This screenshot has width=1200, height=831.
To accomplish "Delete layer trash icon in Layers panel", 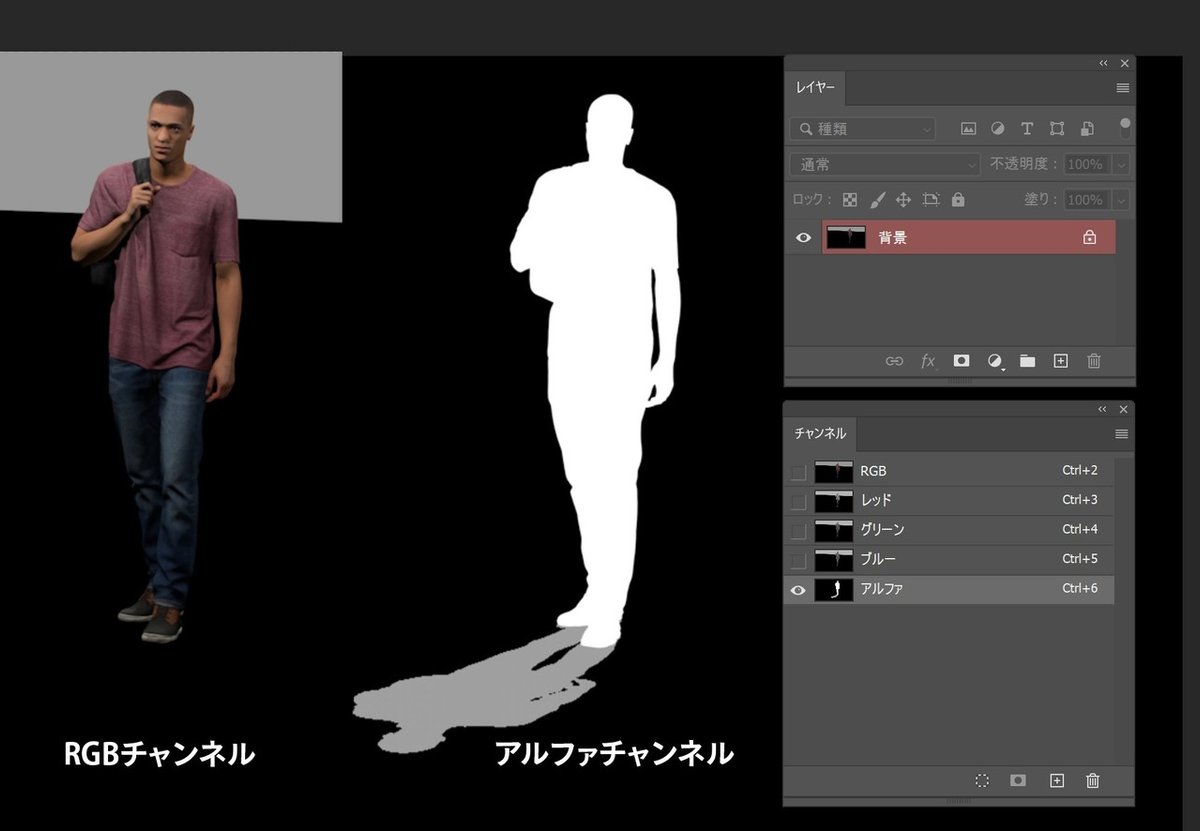I will pyautogui.click(x=1094, y=361).
